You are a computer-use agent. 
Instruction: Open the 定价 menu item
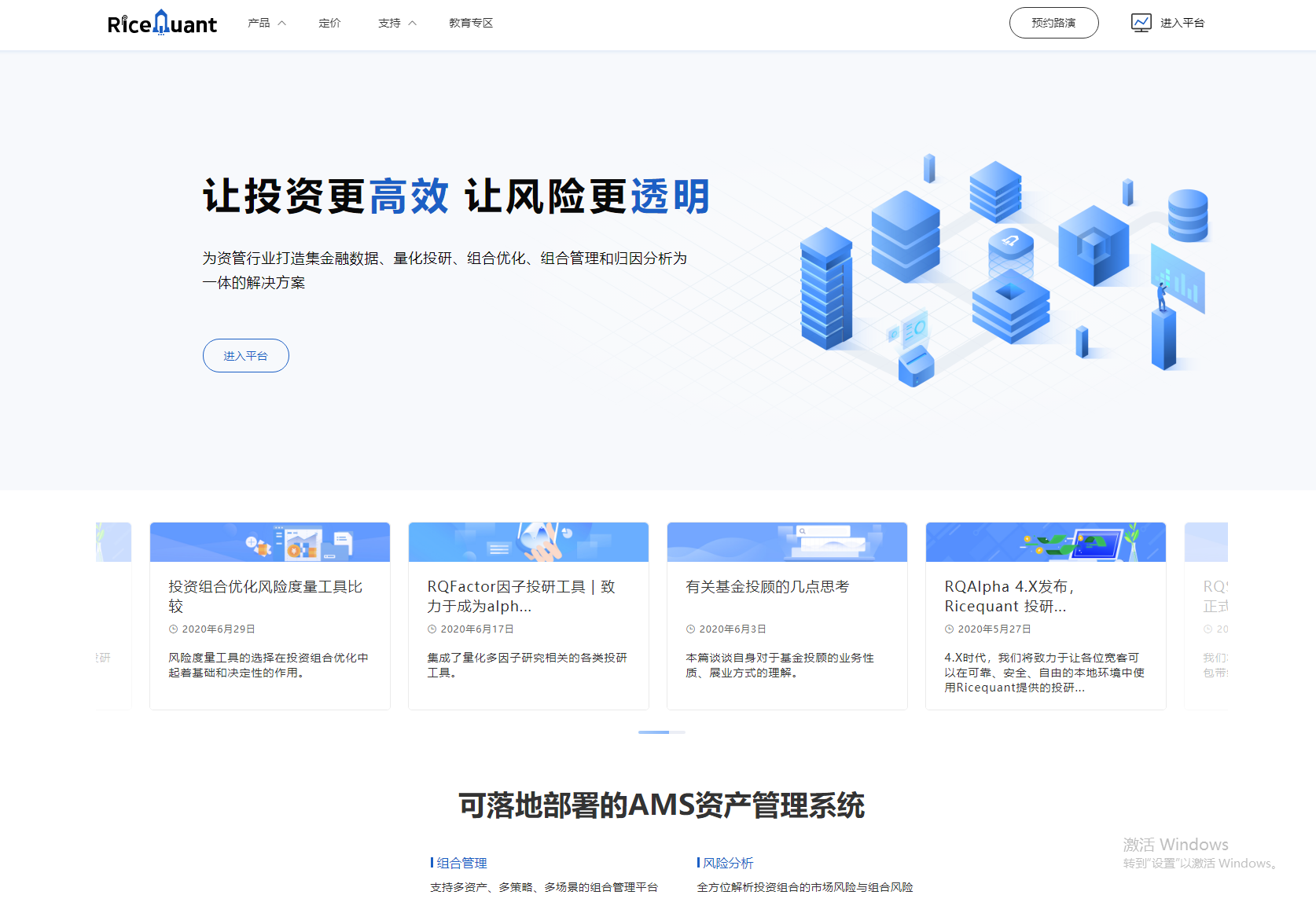[329, 23]
